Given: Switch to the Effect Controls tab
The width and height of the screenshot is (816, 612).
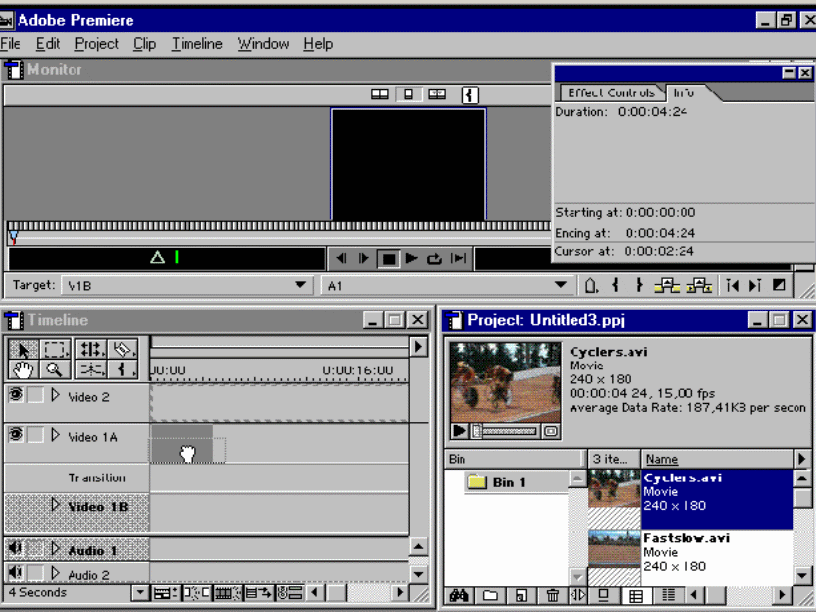Looking at the screenshot, I should 611,93.
